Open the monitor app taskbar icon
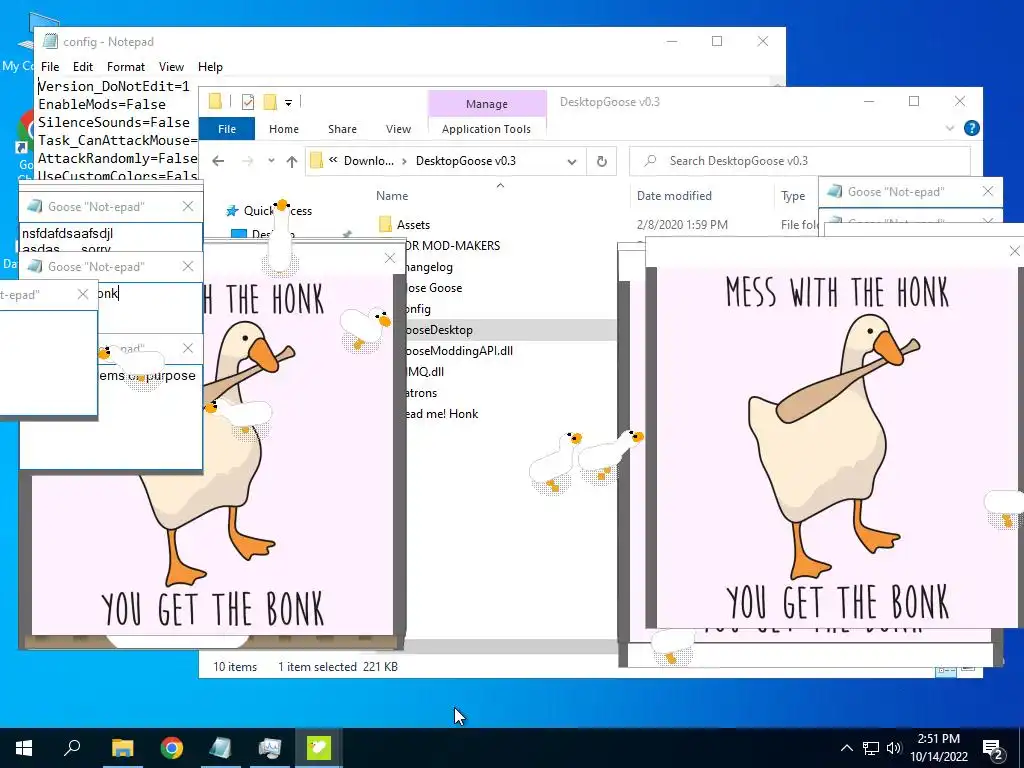This screenshot has width=1024, height=768. (x=270, y=748)
